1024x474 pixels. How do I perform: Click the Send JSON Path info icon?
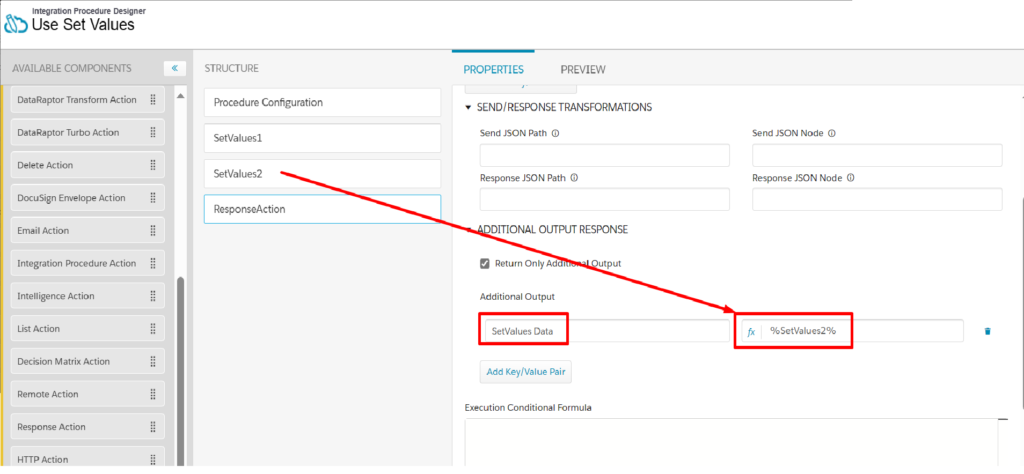point(556,133)
